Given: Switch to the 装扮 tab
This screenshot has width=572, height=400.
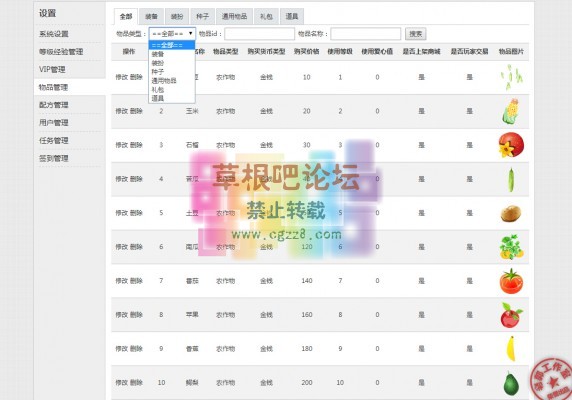Looking at the screenshot, I should click(x=177, y=16).
